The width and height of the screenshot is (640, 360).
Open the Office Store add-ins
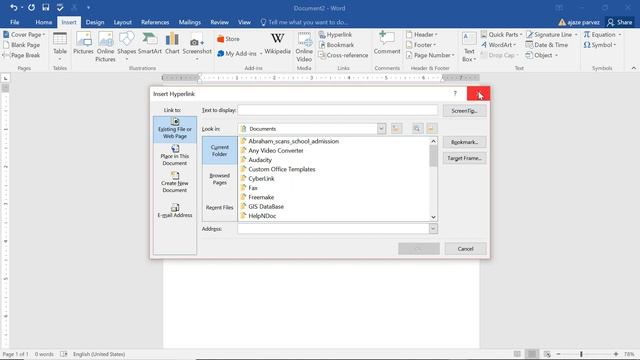tap(229, 39)
